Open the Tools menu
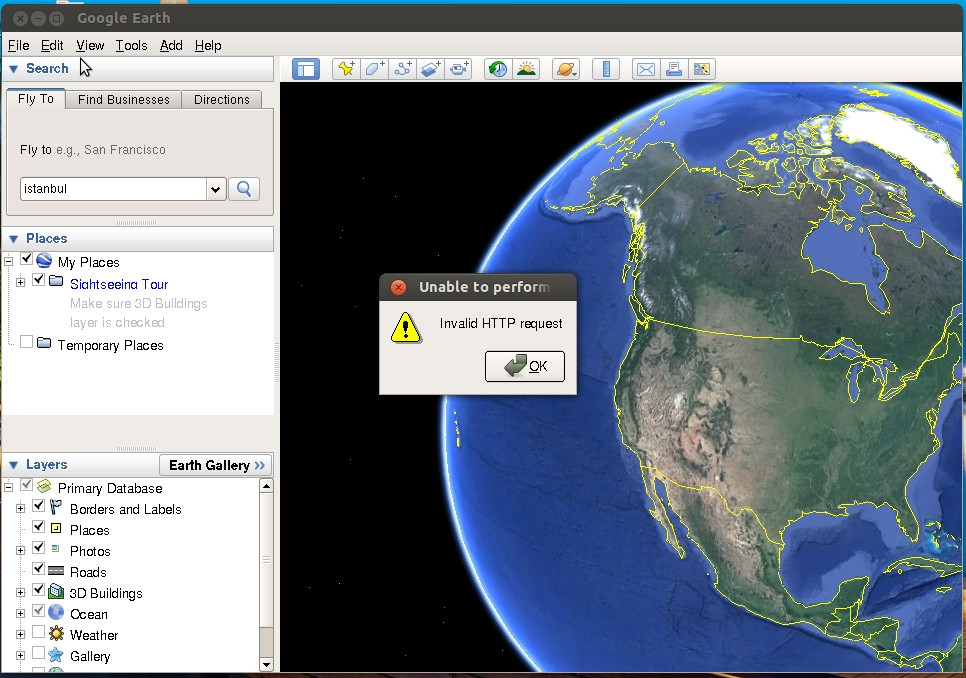 click(131, 46)
